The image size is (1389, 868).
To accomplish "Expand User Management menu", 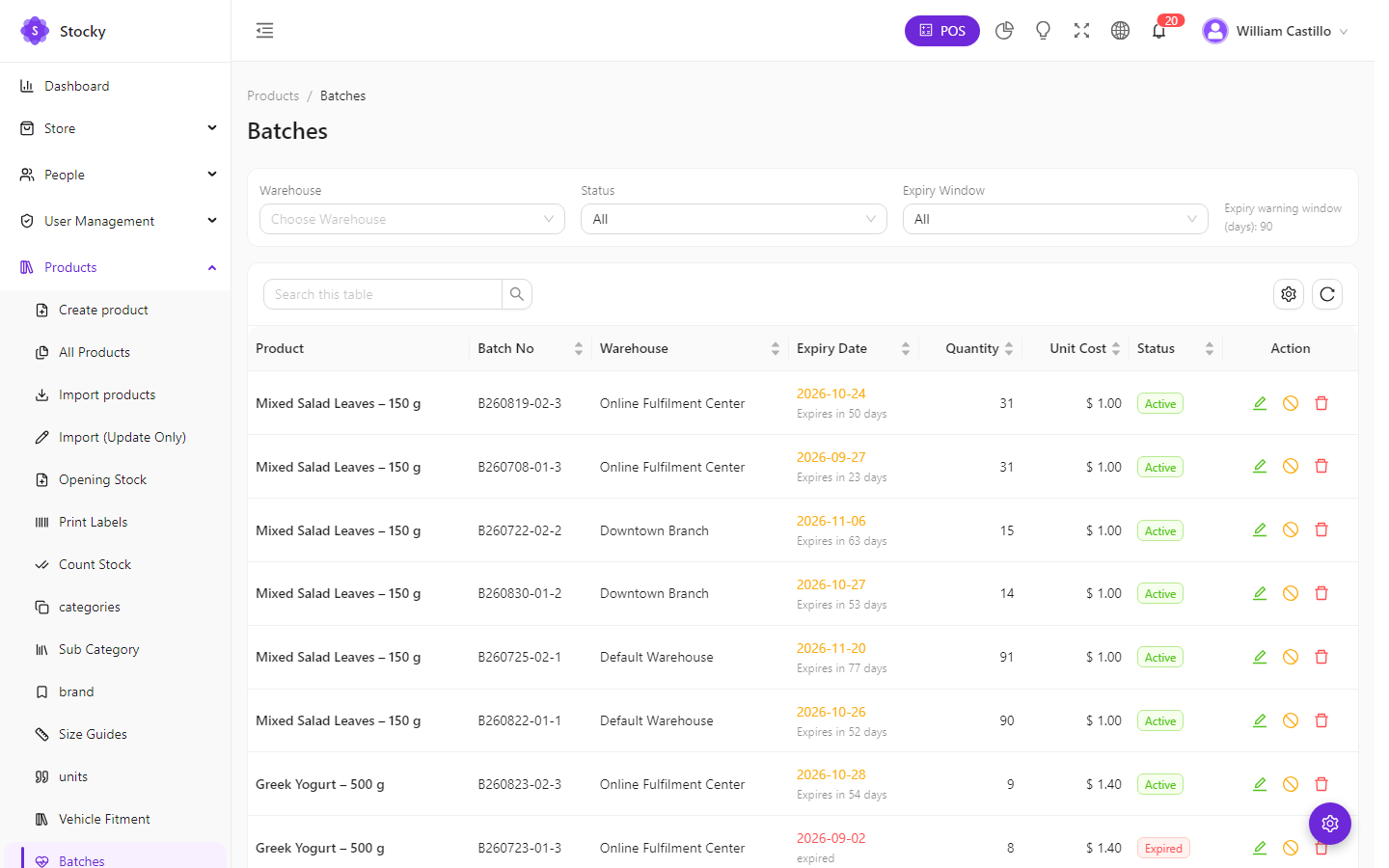I will [116, 221].
